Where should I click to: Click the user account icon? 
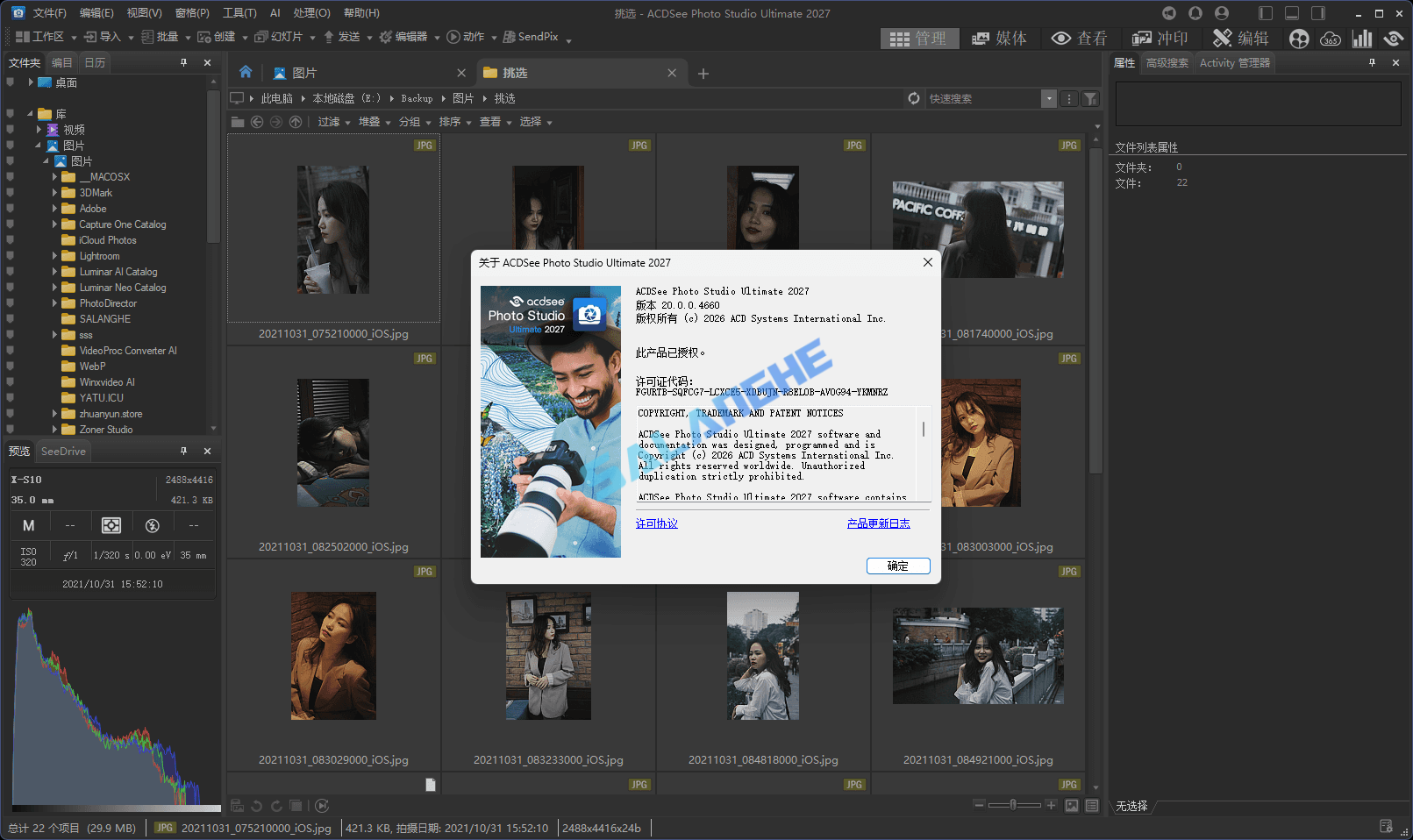coord(1222,13)
